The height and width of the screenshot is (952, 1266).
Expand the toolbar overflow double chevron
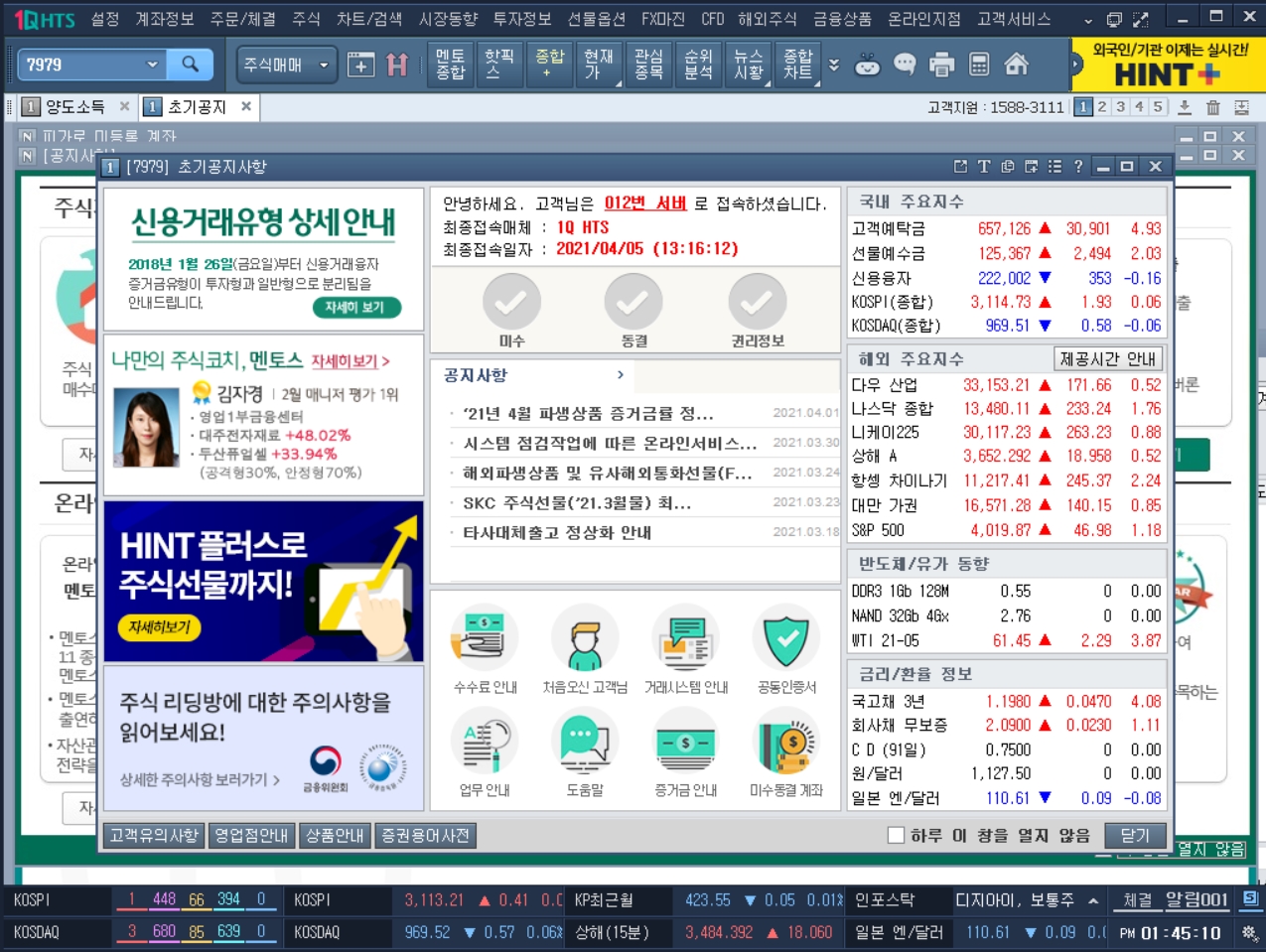pyautogui.click(x=834, y=66)
